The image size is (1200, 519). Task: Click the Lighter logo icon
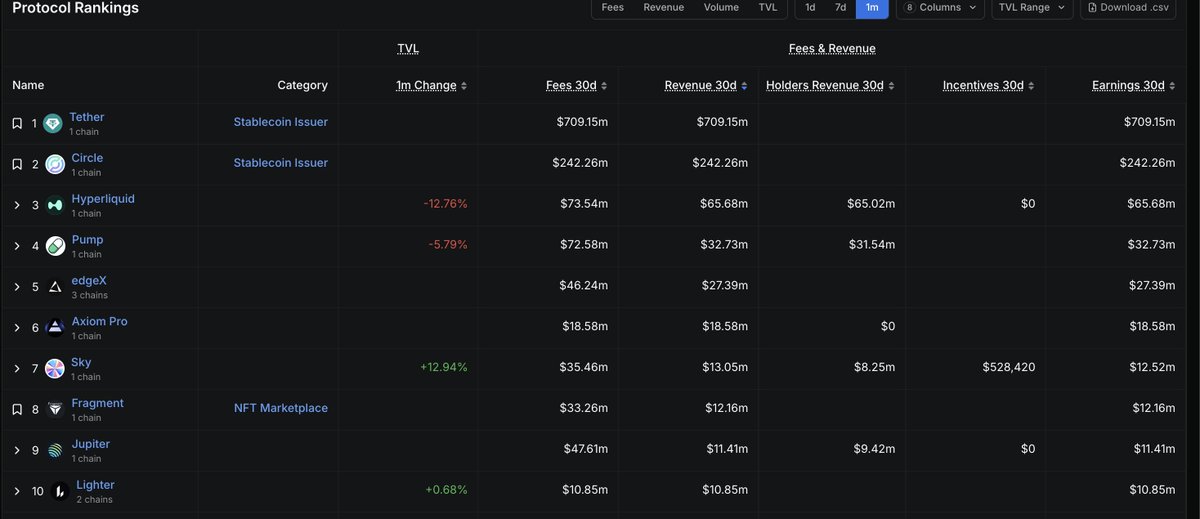pyautogui.click(x=59, y=491)
